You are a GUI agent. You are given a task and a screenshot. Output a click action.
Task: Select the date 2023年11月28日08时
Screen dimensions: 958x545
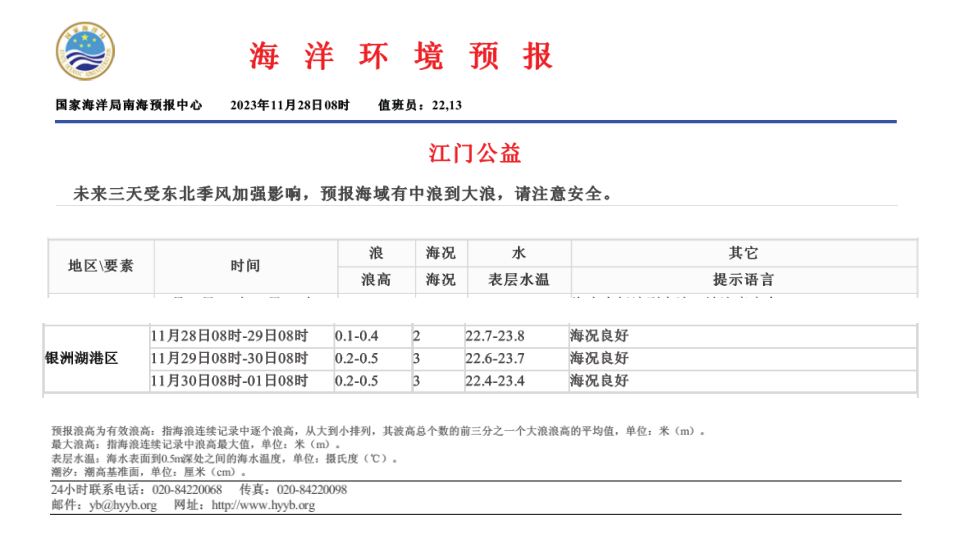(x=290, y=105)
